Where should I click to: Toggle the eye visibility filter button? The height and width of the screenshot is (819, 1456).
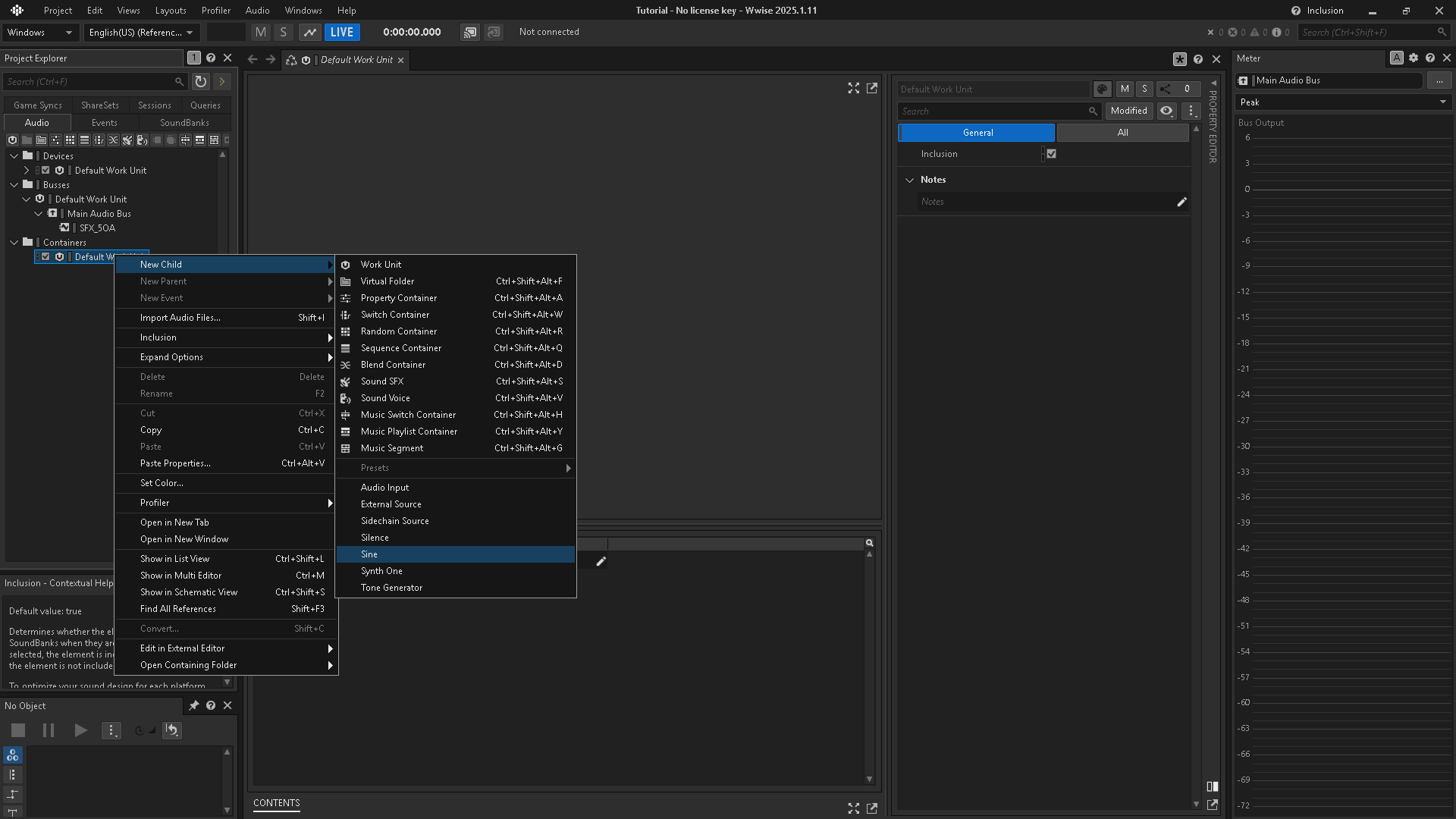1166,111
